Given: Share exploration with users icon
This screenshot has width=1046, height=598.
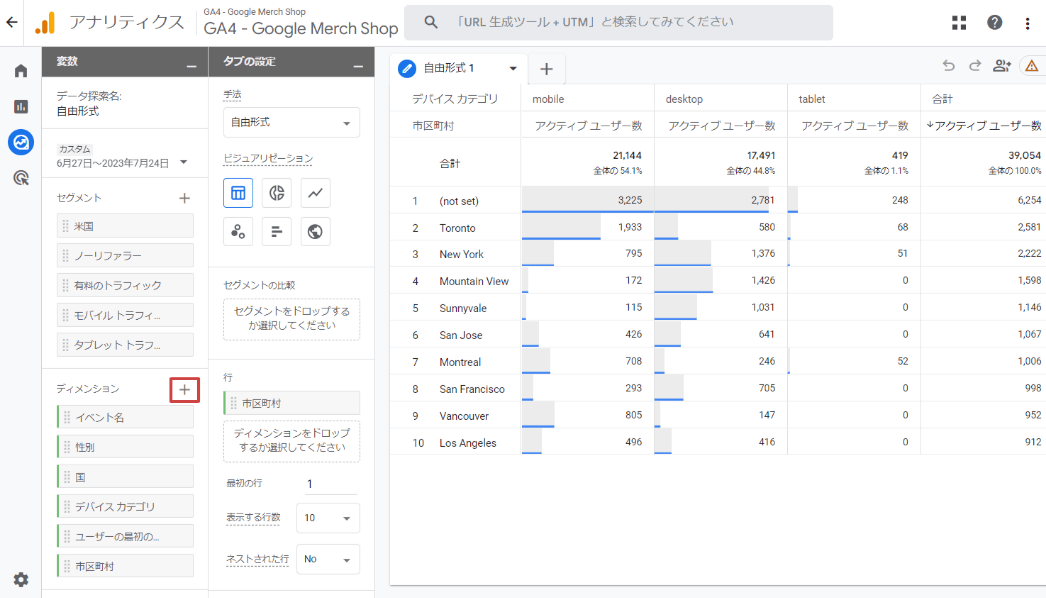Looking at the screenshot, I should [1002, 65].
